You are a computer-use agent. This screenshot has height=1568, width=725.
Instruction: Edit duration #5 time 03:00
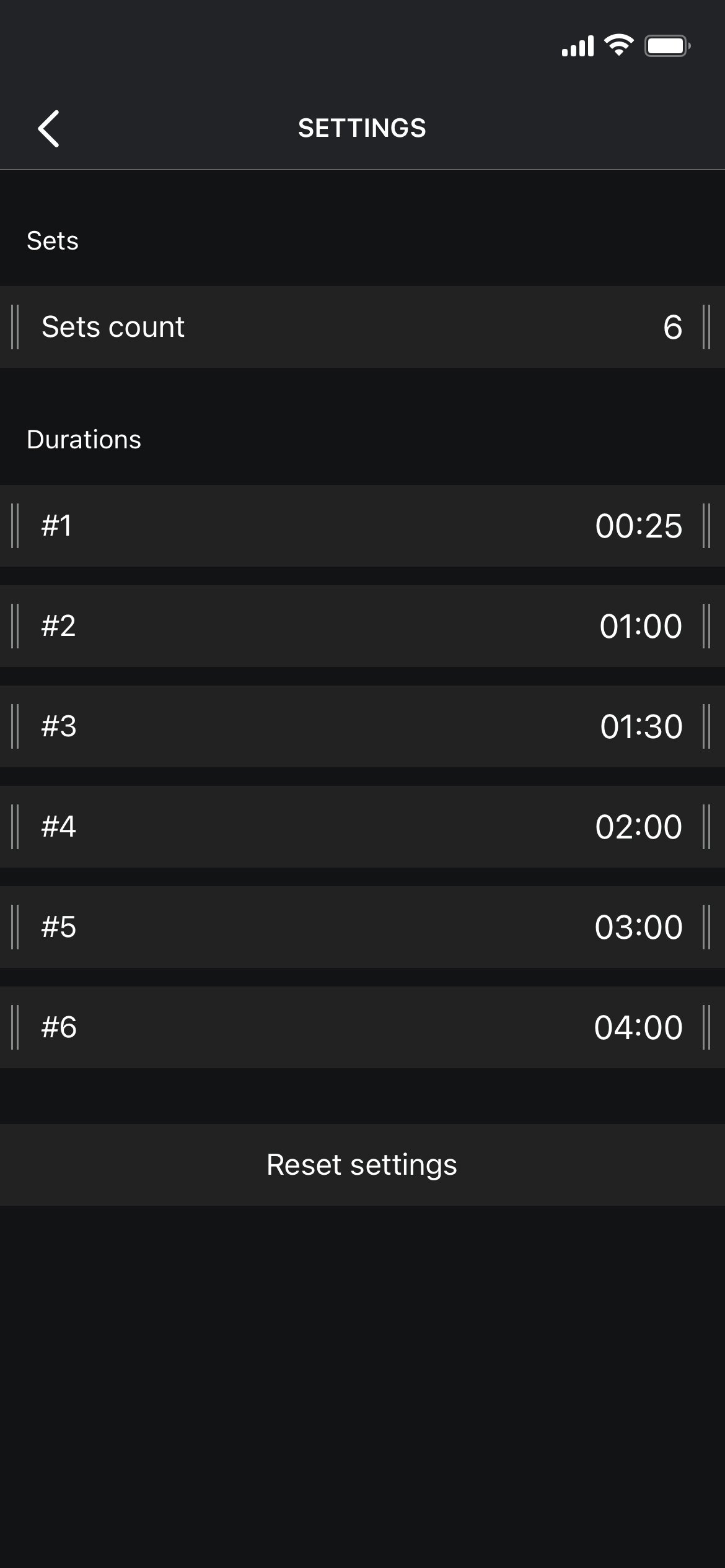(638, 927)
